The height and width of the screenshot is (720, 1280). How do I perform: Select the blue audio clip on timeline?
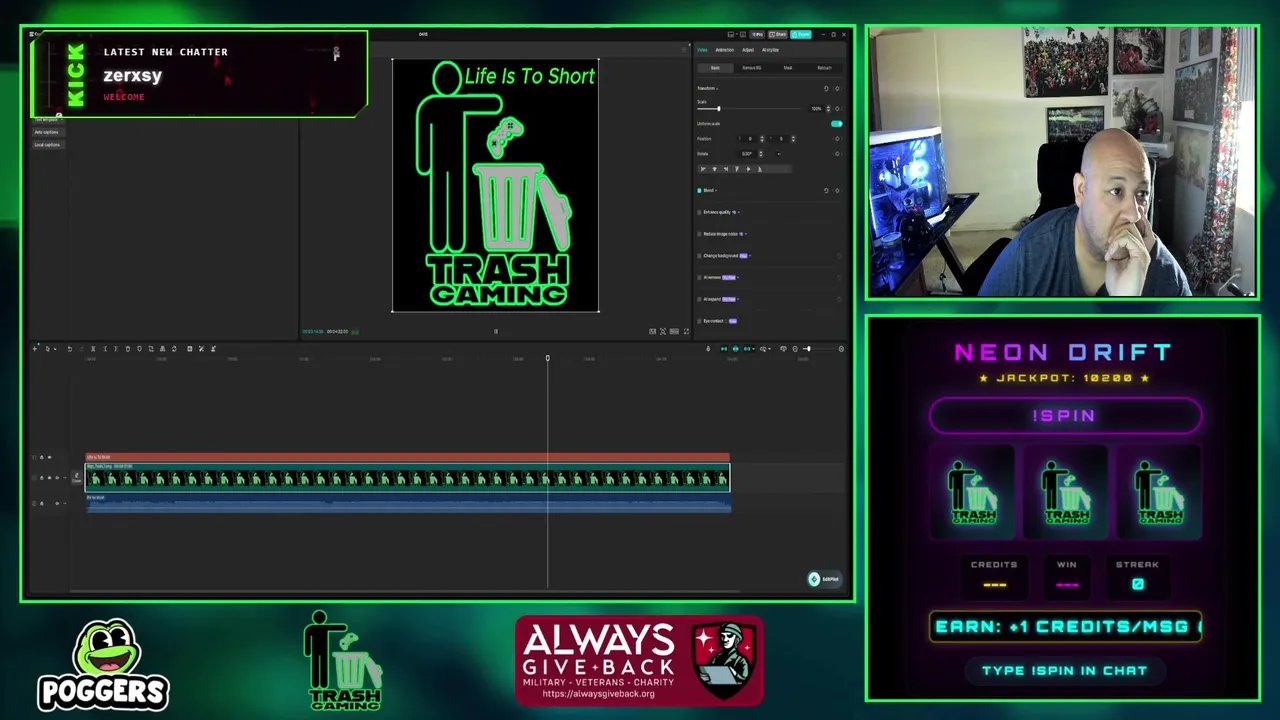tap(408, 504)
